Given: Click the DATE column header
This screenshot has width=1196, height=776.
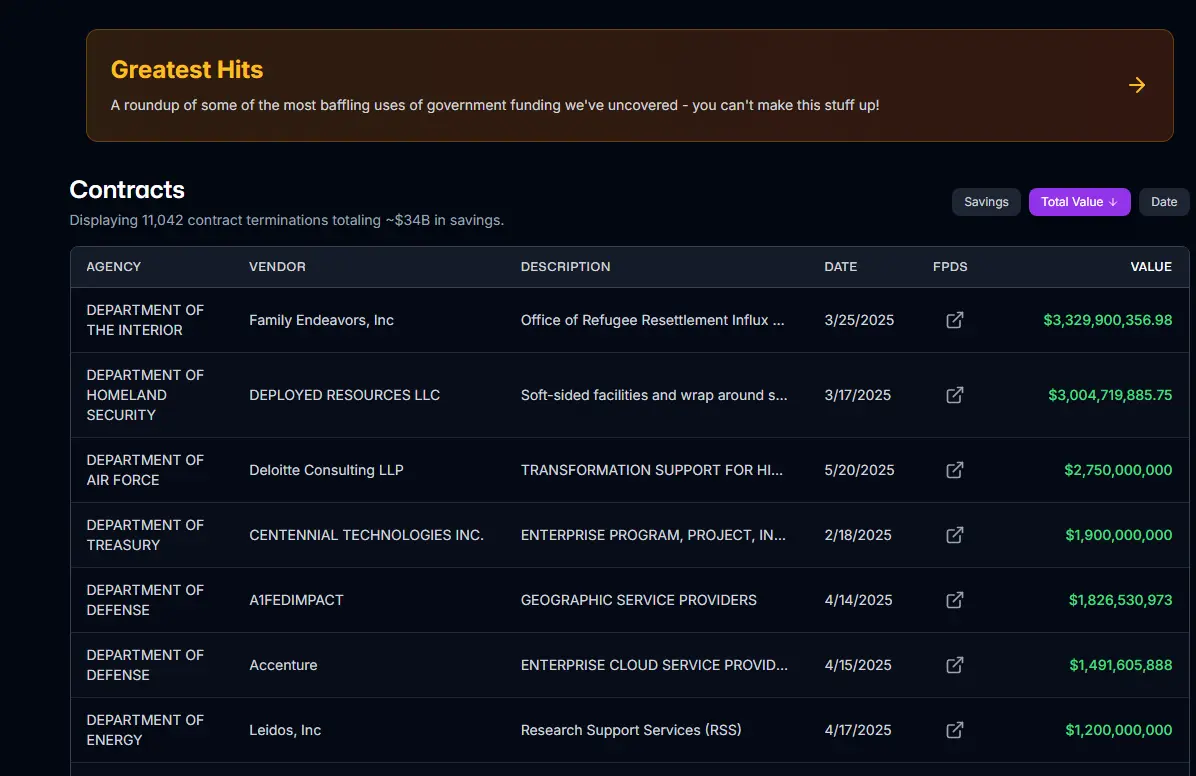Looking at the screenshot, I should coord(841,267).
